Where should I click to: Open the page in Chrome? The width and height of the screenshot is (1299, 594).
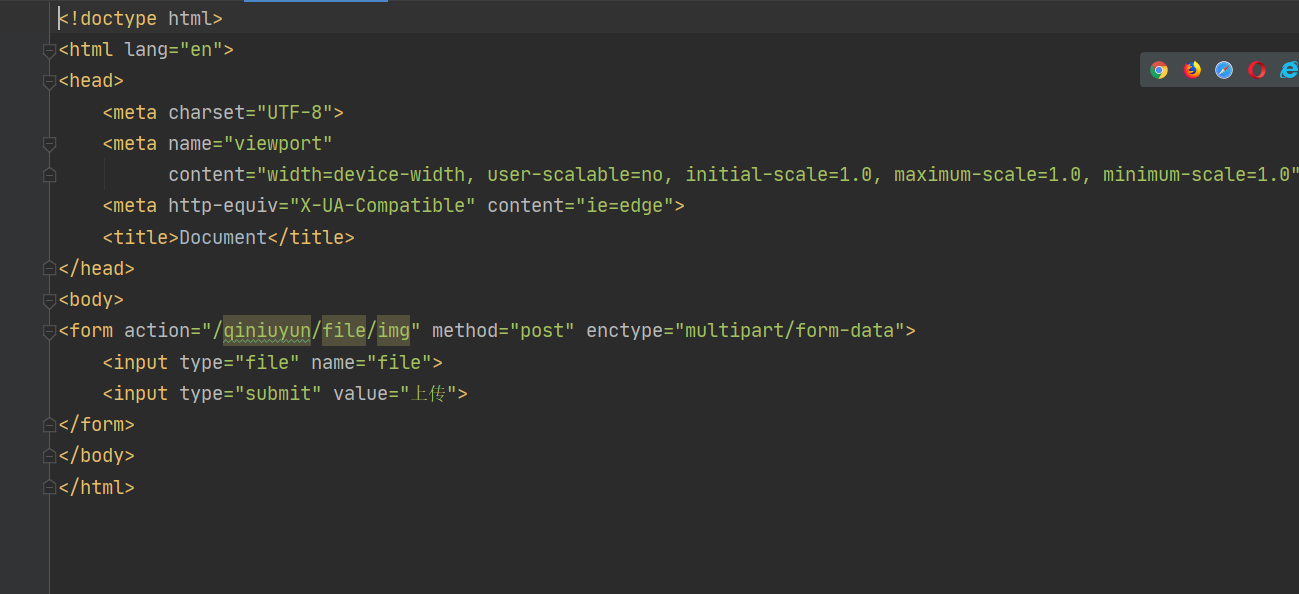1158,70
